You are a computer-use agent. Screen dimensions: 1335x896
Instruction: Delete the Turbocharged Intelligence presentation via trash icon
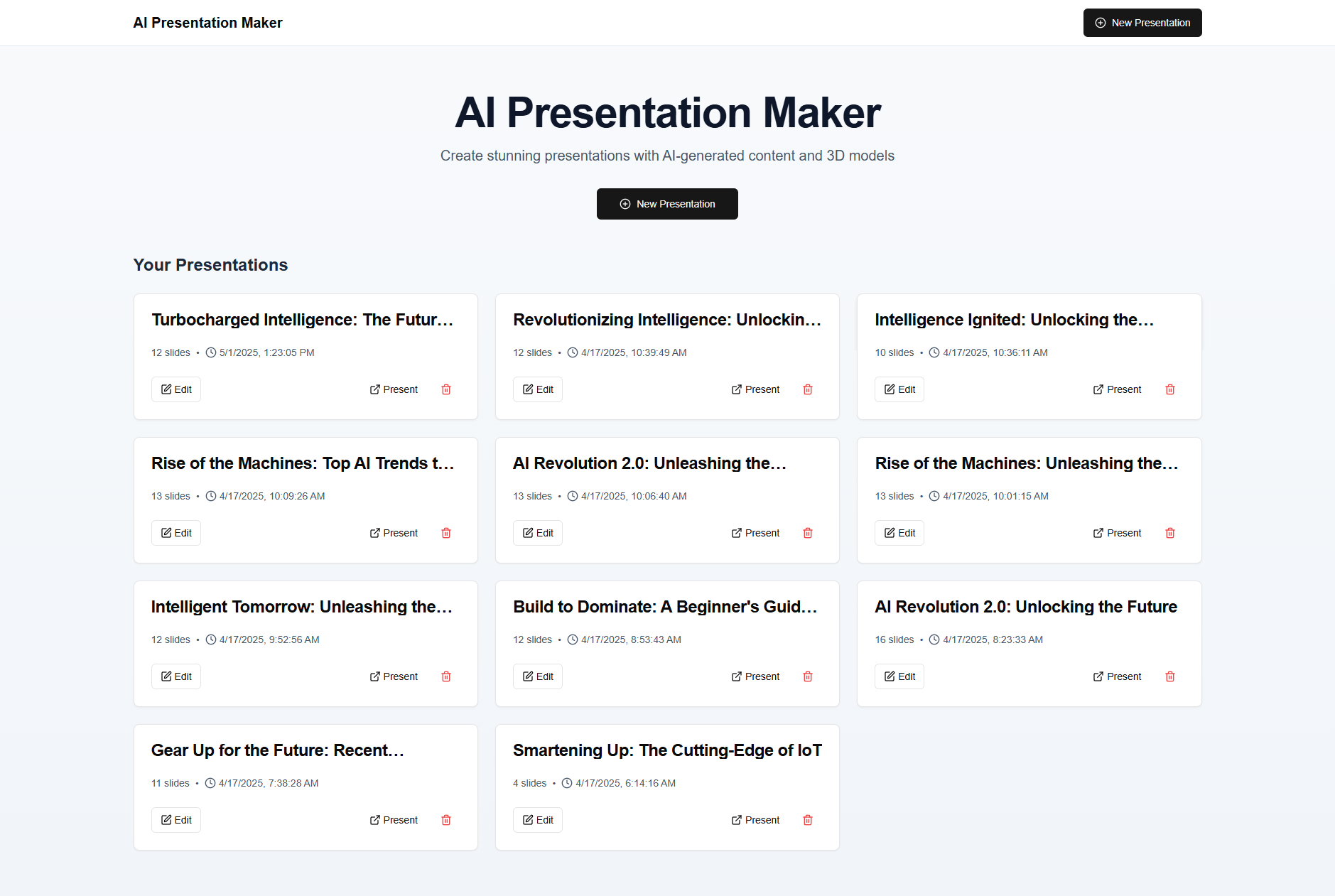click(445, 389)
